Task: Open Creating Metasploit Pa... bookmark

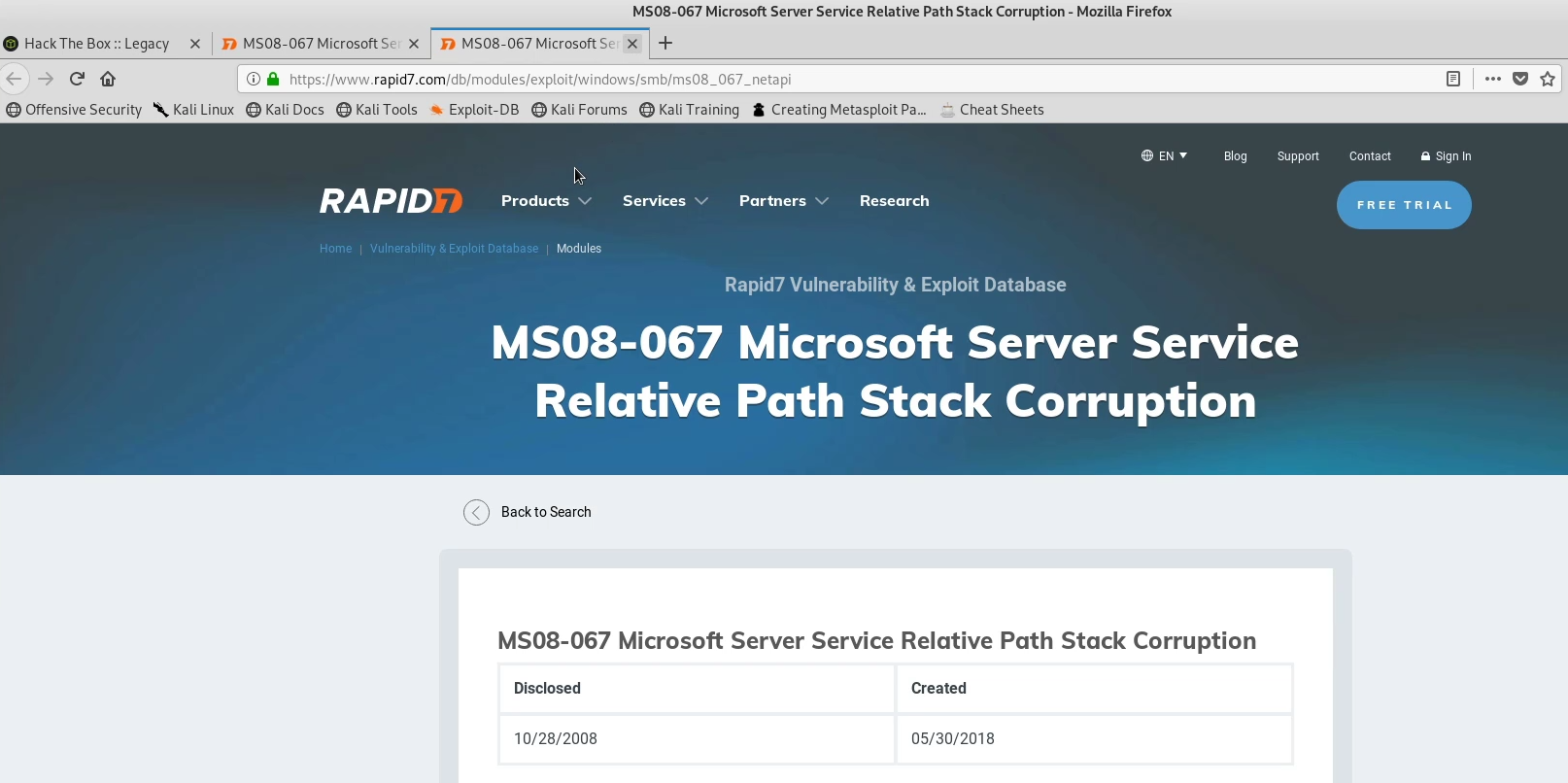Action: click(x=839, y=110)
